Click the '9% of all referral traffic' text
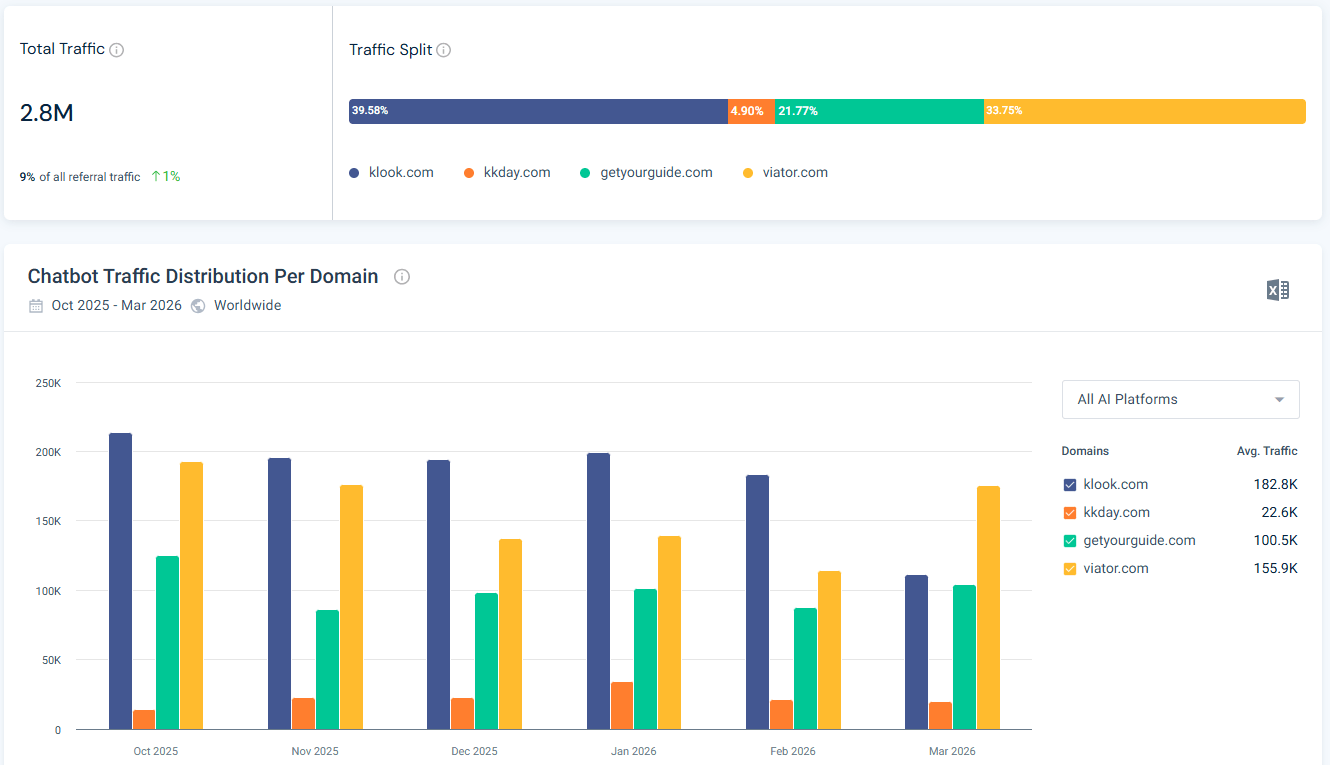The image size is (1330, 765). [80, 177]
